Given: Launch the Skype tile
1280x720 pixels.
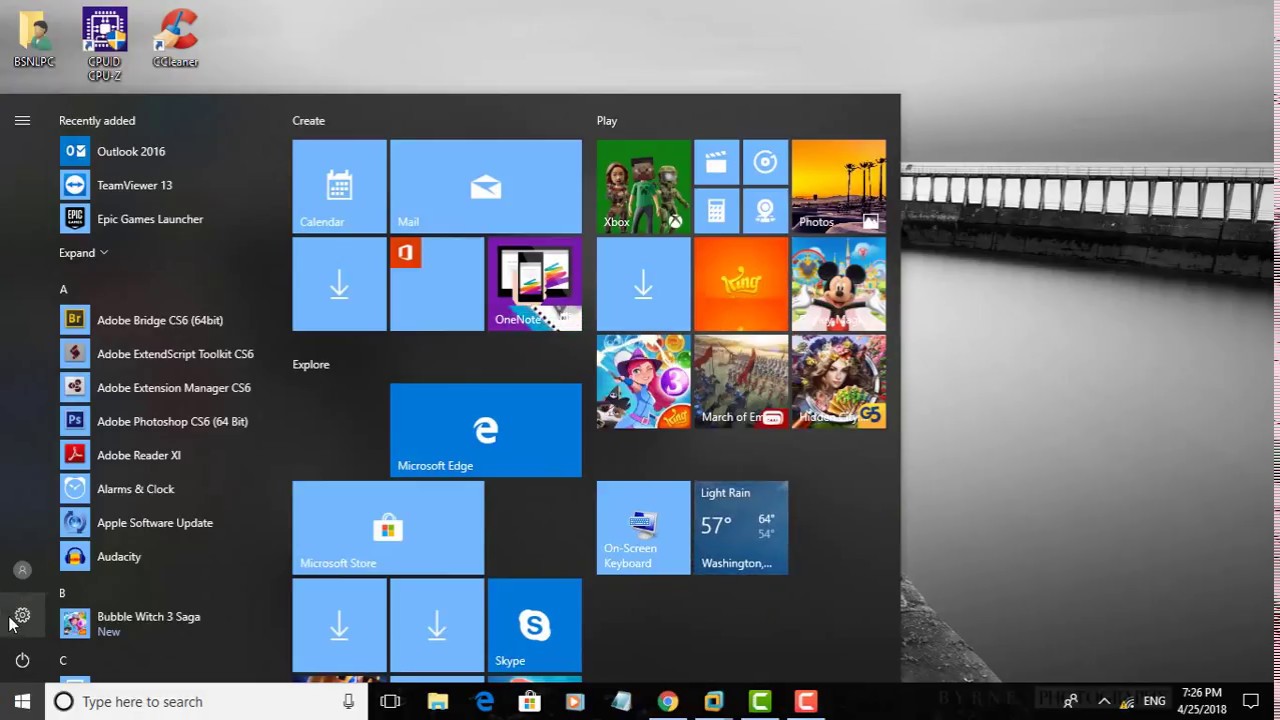Looking at the screenshot, I should (x=535, y=625).
